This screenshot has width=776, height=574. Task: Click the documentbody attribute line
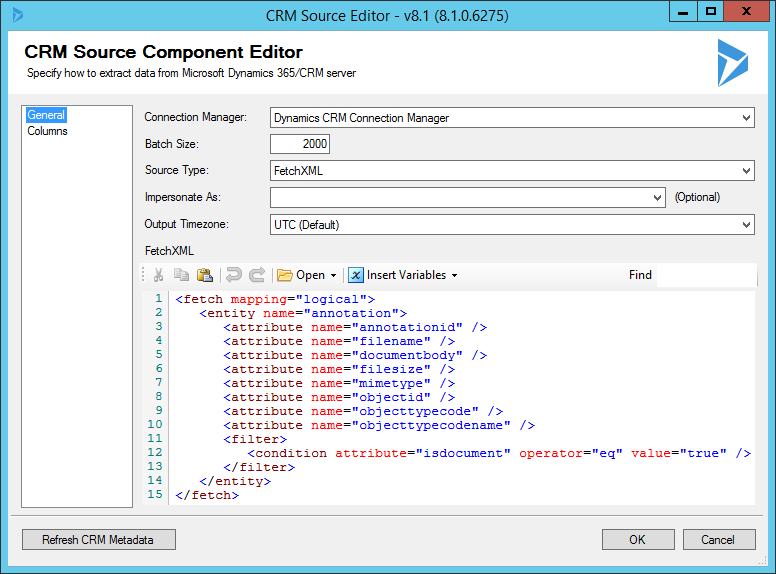tap(355, 355)
